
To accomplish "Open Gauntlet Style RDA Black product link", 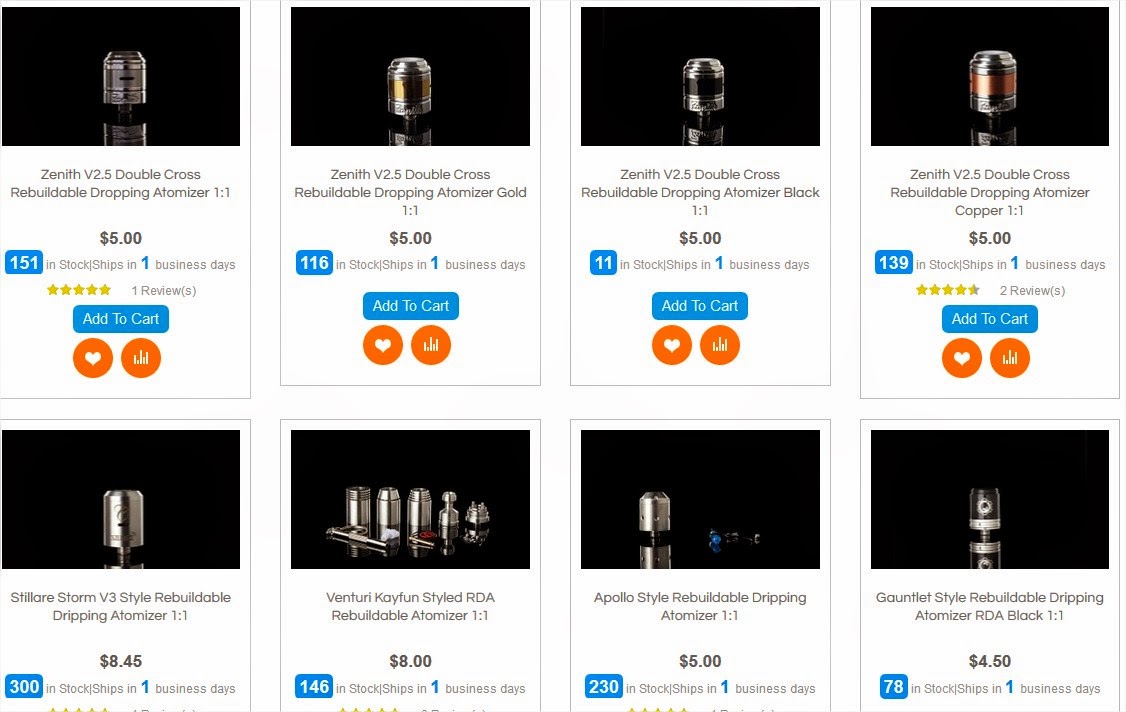I will pyautogui.click(x=990, y=606).
